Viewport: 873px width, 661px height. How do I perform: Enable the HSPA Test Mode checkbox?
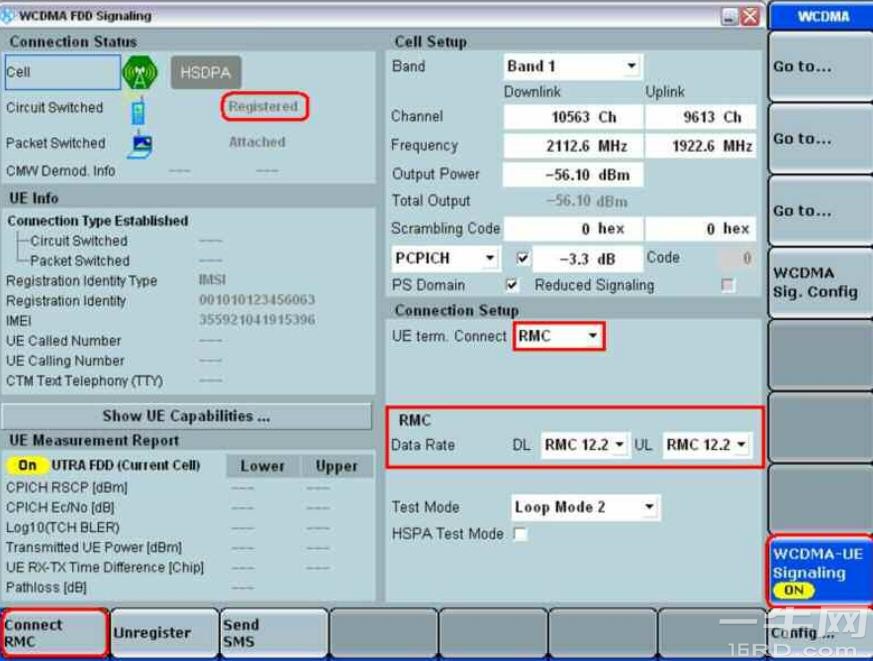520,534
